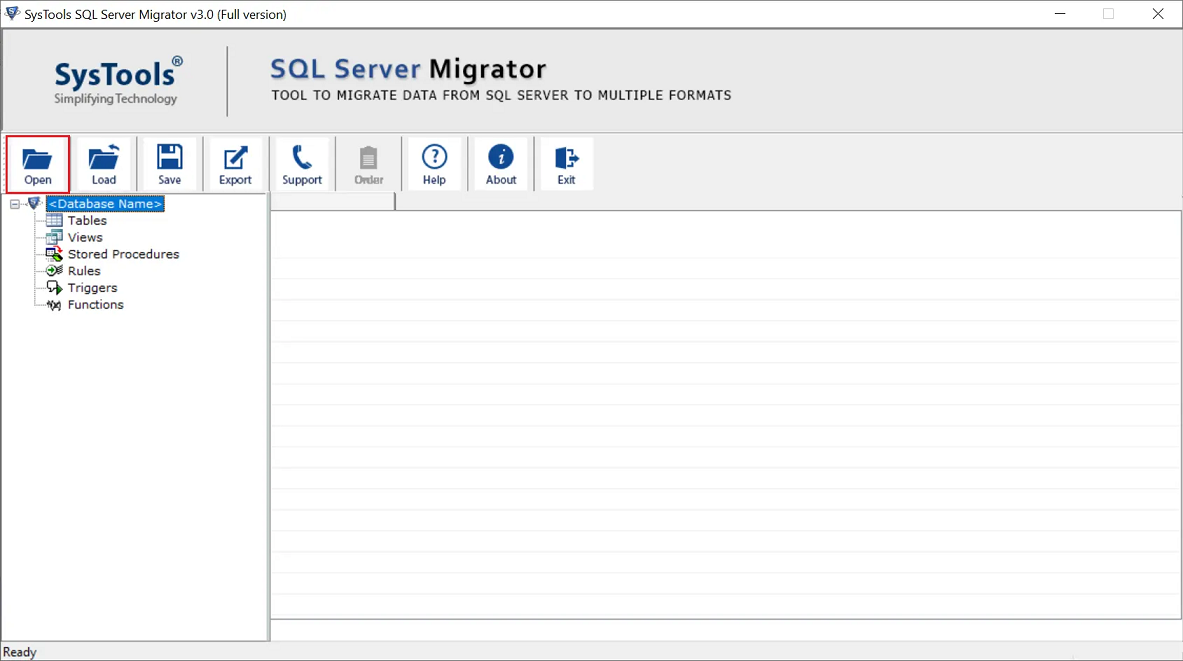Click the SysTools title bar app icon

pos(11,14)
